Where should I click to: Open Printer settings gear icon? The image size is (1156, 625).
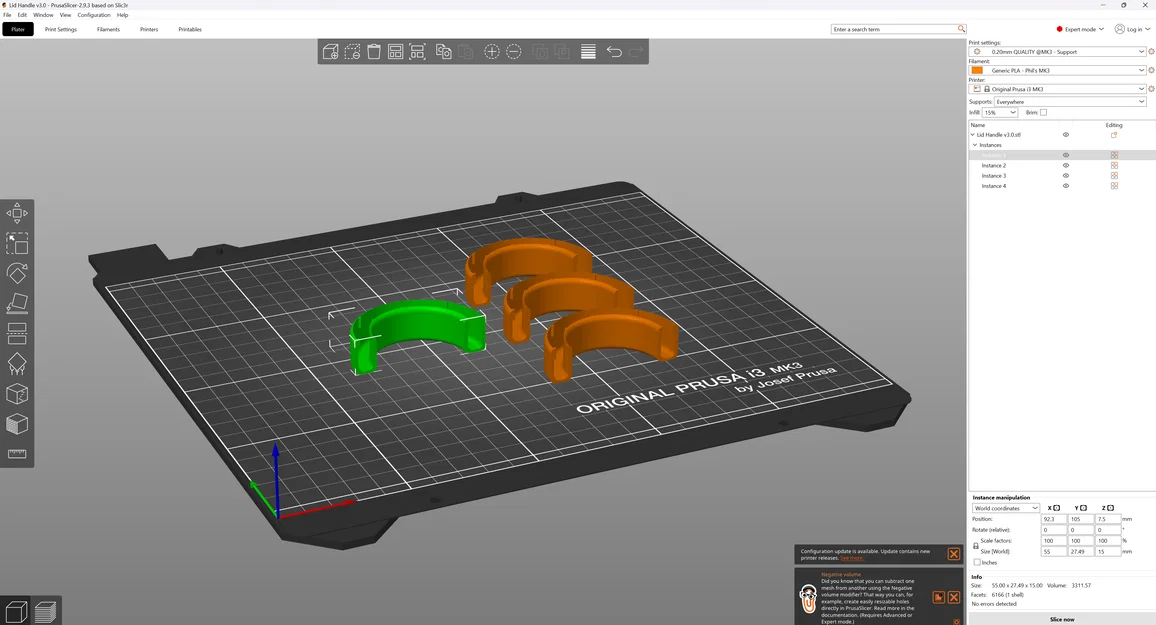pos(1151,88)
